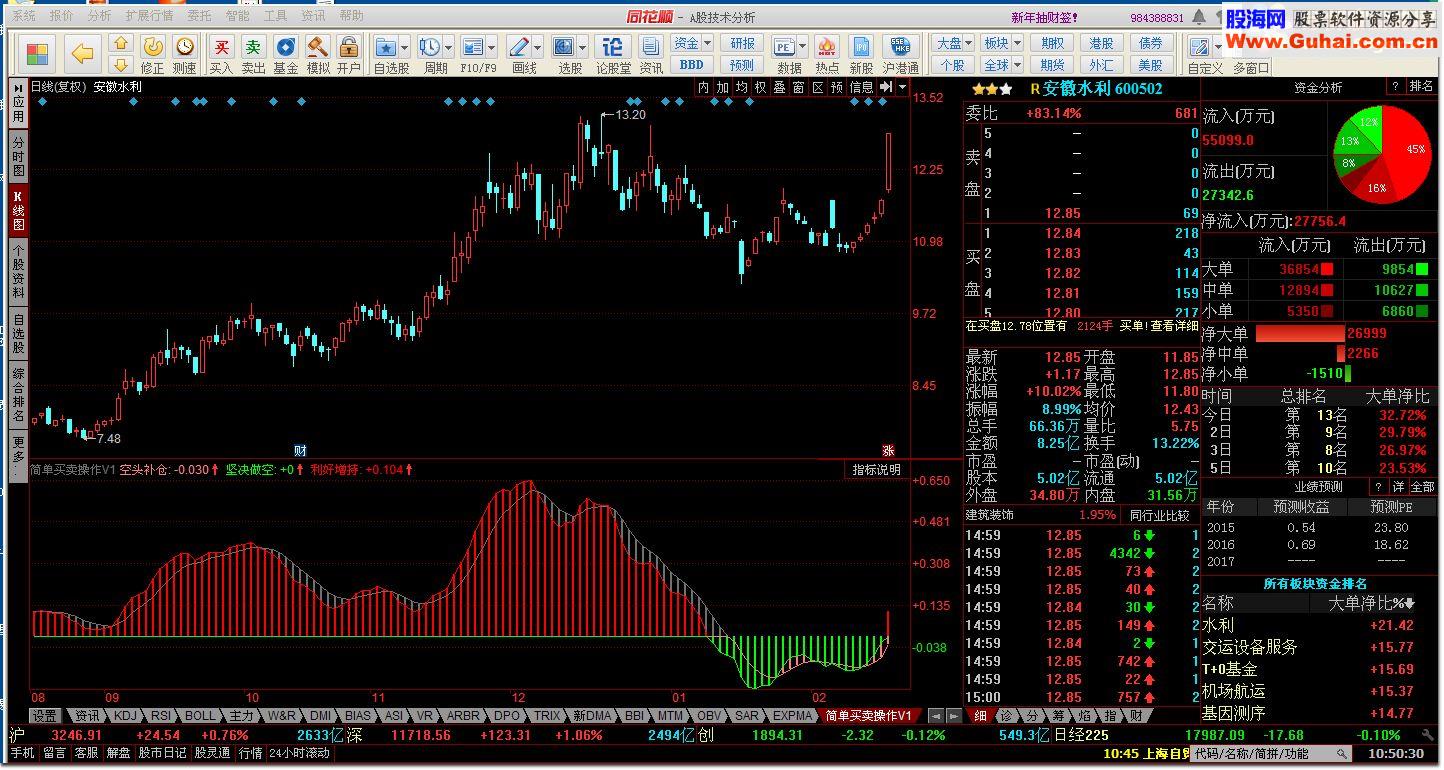
Task: Expand the F10/F9 dropdown arrow
Action: [x=491, y=47]
